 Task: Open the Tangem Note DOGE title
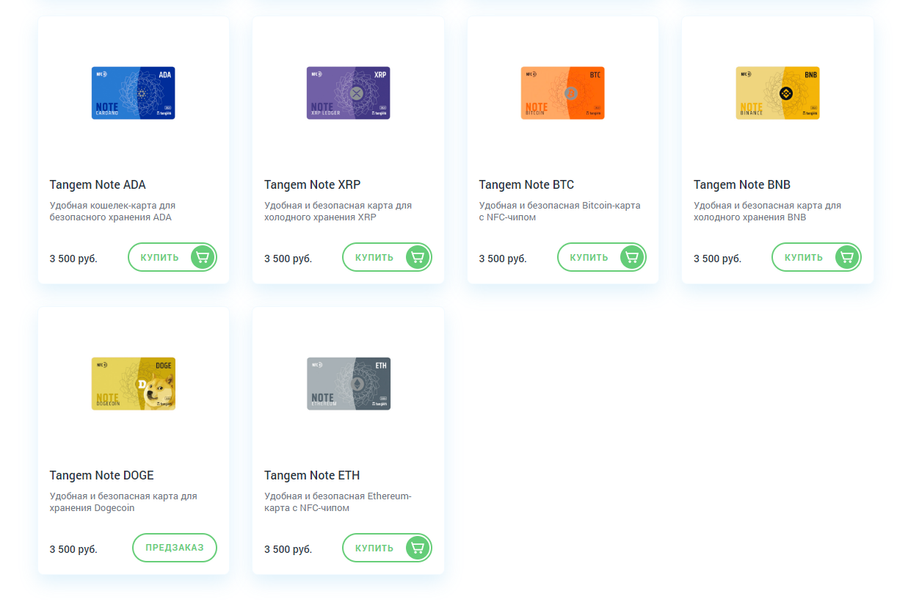click(x=102, y=475)
